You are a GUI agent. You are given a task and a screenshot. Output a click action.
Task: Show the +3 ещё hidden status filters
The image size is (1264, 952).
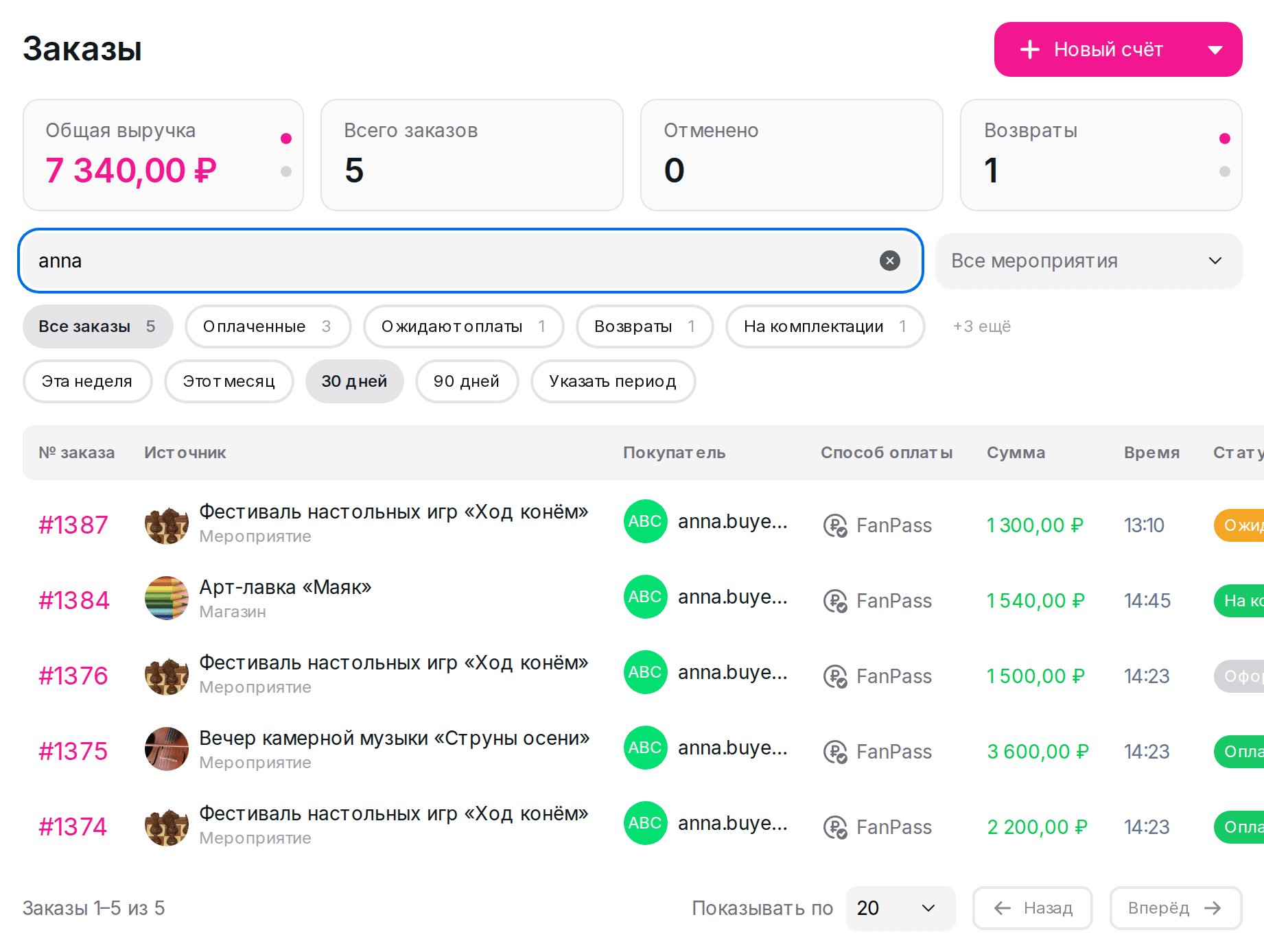(x=981, y=326)
